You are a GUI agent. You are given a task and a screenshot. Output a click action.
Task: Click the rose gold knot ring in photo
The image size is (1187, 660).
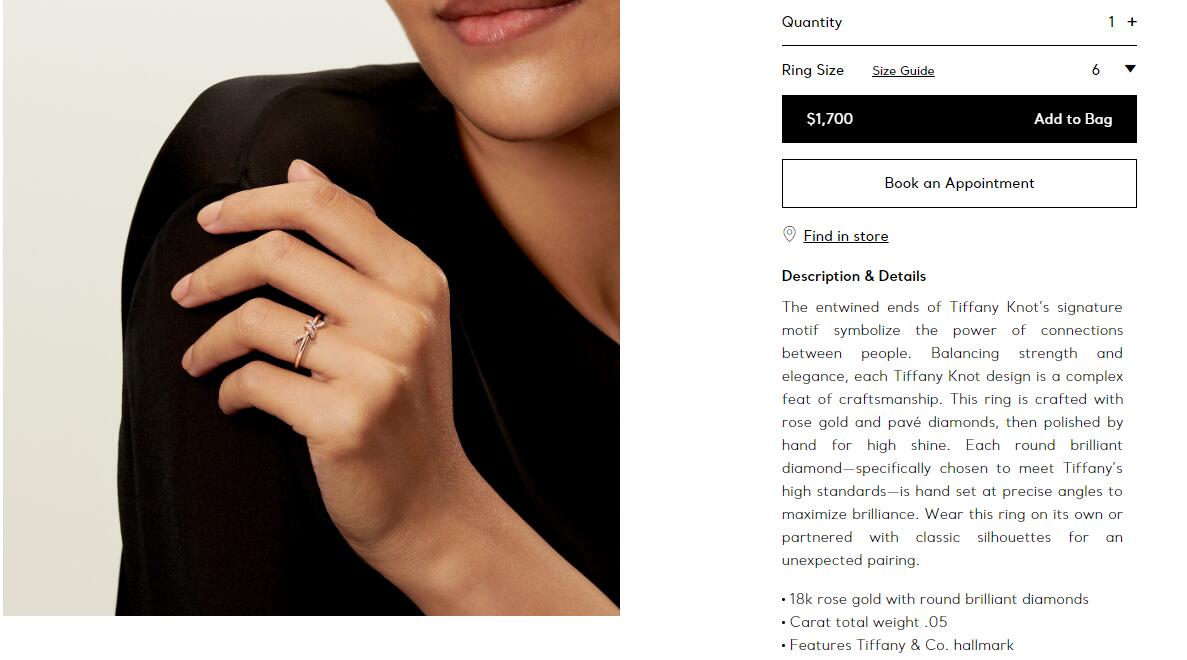tap(309, 341)
